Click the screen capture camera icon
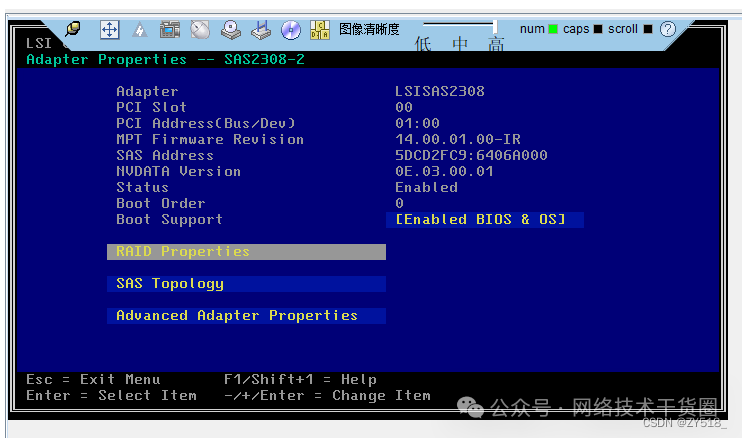 [x=169, y=30]
